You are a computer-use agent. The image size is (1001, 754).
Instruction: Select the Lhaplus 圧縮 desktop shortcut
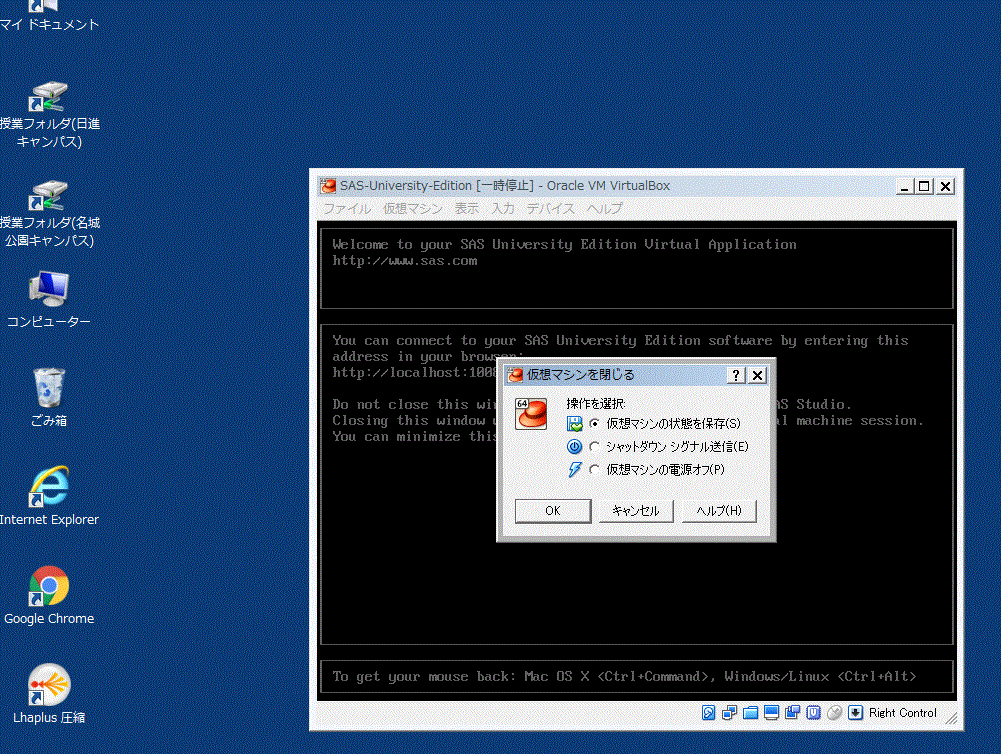point(49,694)
